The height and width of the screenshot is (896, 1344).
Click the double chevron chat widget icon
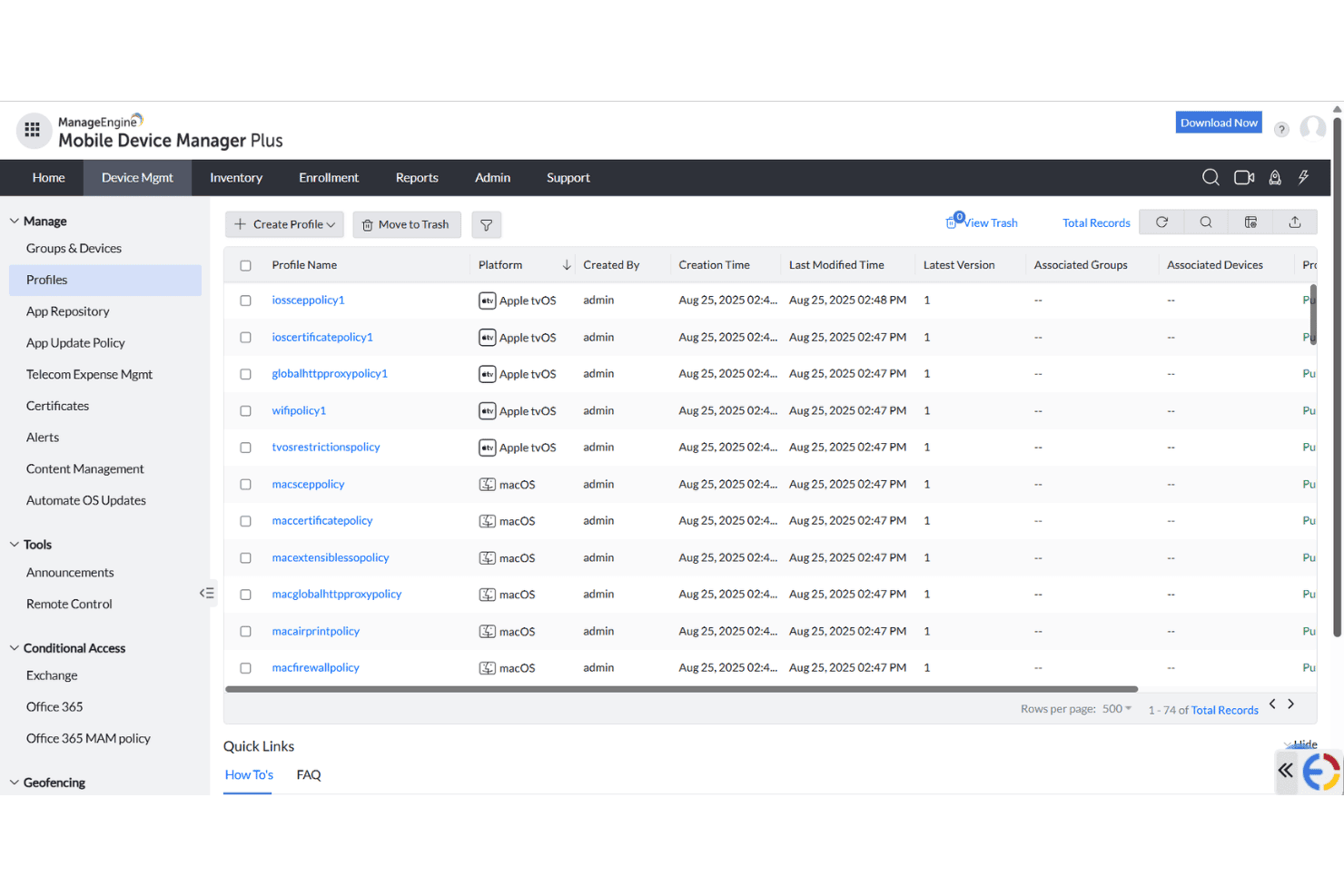tap(1285, 771)
